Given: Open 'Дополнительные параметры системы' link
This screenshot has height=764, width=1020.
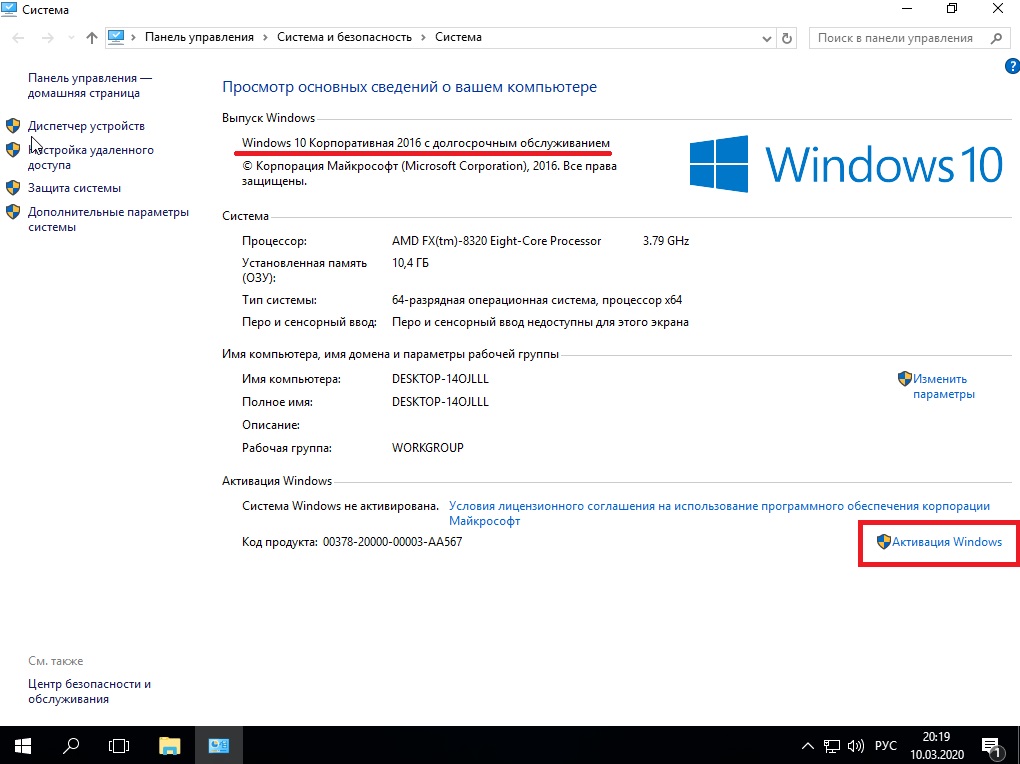Looking at the screenshot, I should (x=108, y=219).
